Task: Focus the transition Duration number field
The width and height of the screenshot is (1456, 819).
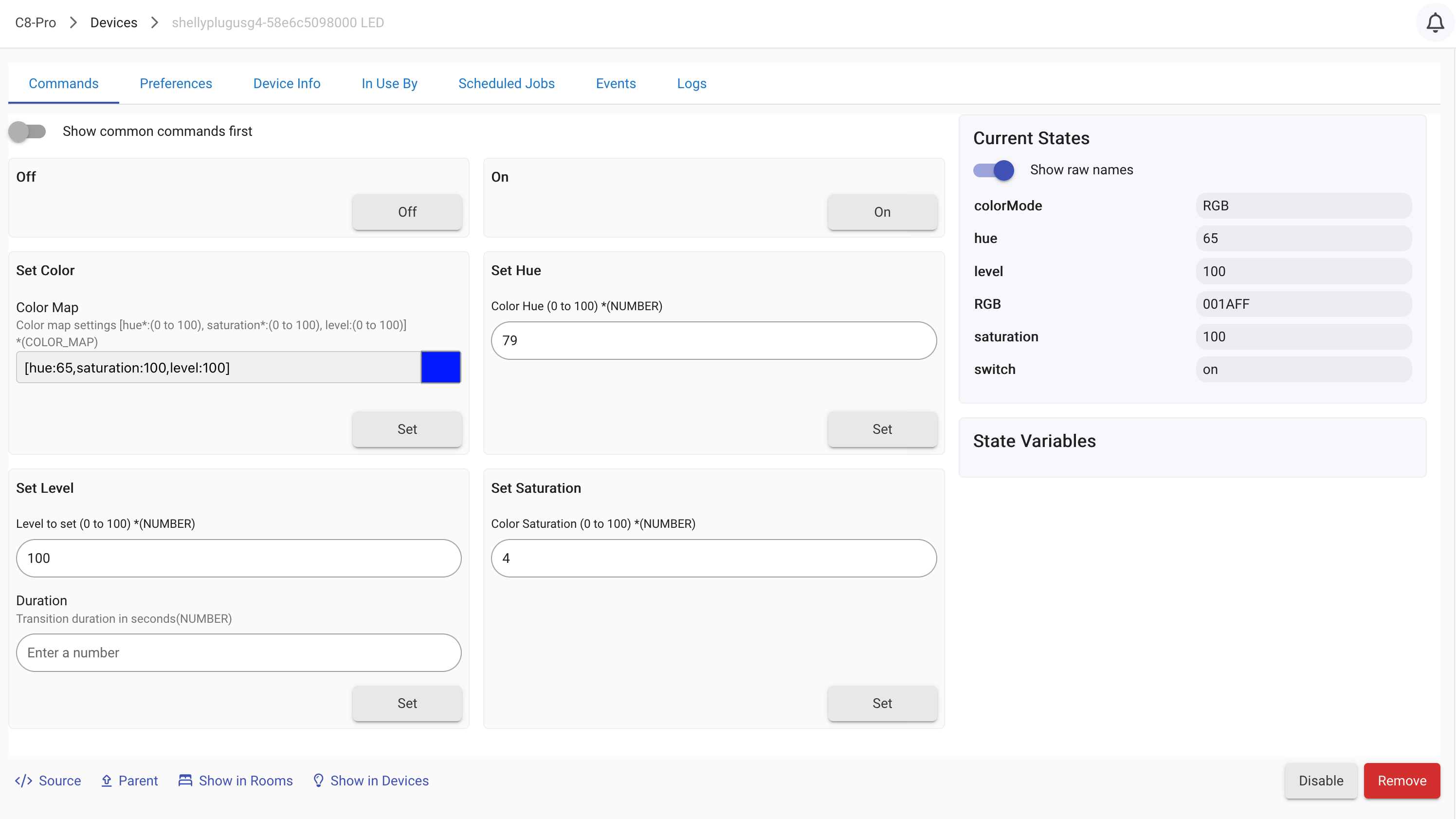Action: 238,652
